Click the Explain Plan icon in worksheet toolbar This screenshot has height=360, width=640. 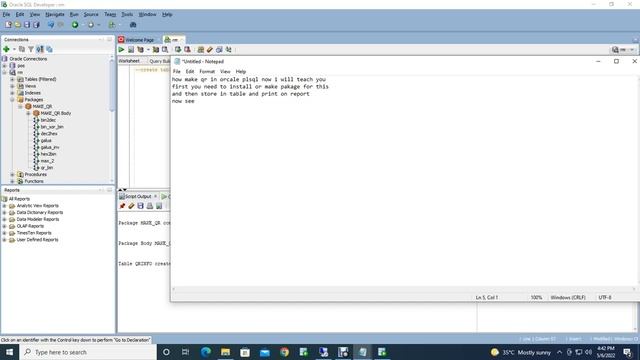pyautogui.click(x=140, y=50)
